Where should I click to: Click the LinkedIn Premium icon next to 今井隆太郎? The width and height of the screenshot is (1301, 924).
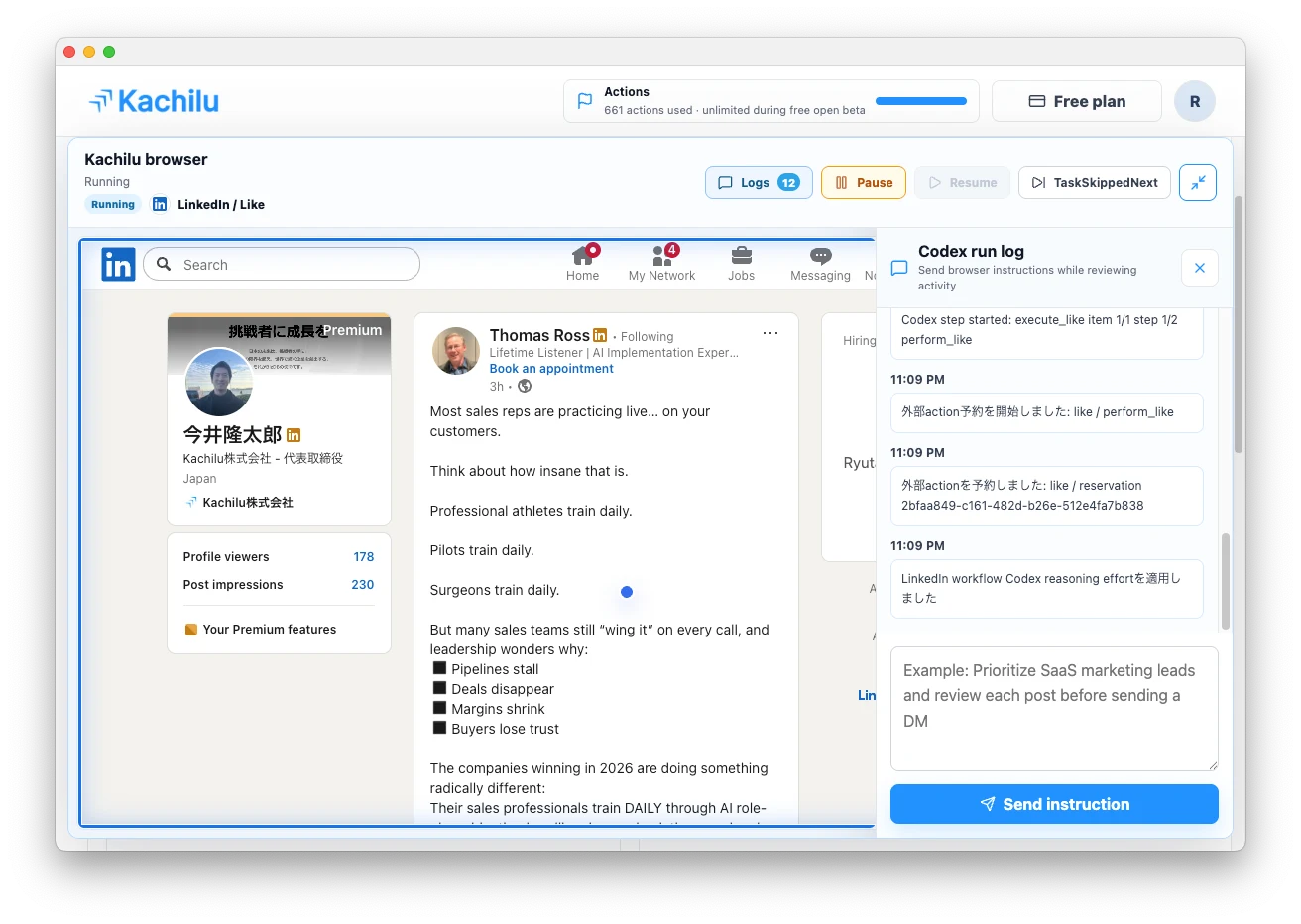[294, 435]
